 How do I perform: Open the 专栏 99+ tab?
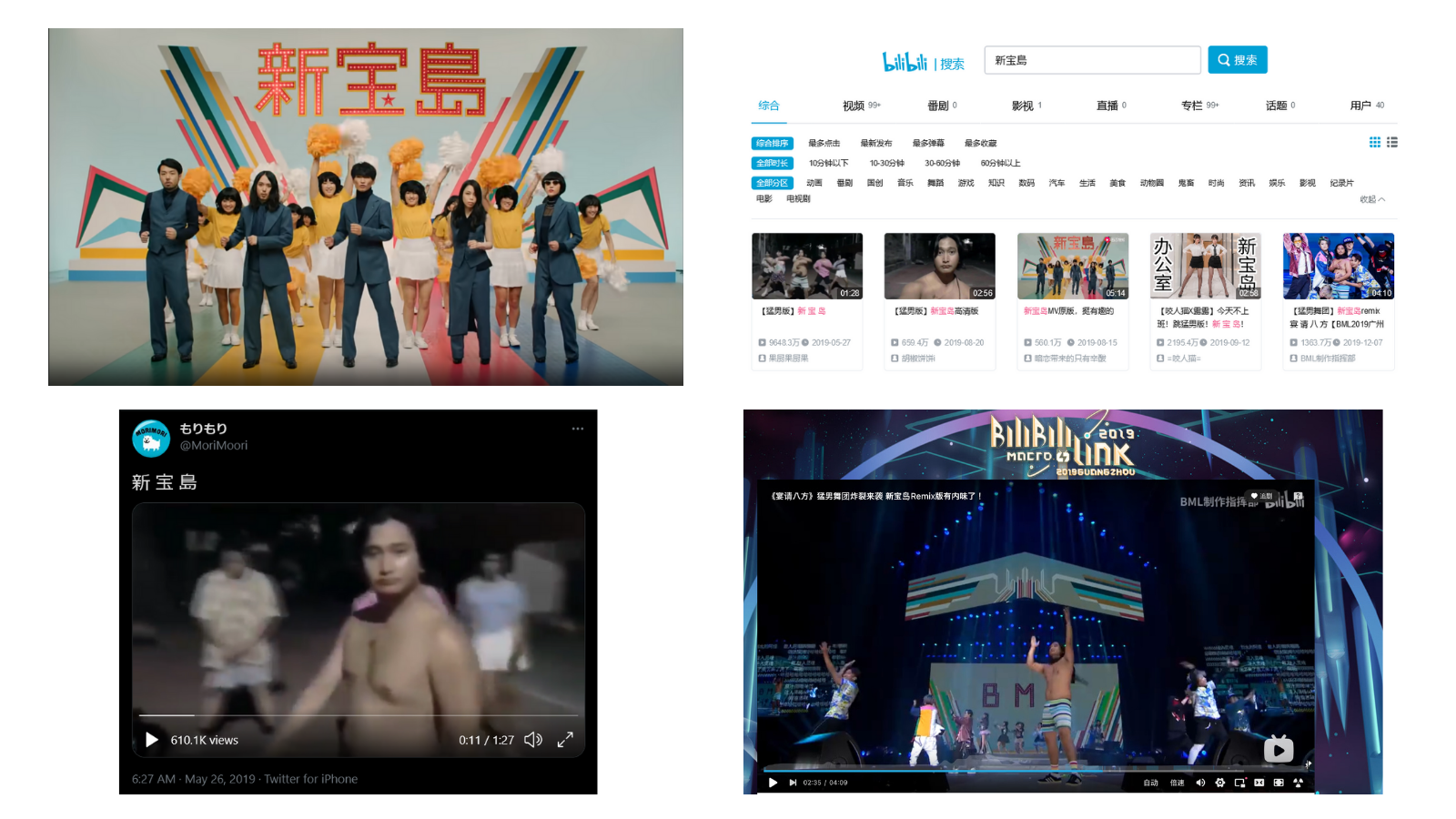(x=1200, y=106)
